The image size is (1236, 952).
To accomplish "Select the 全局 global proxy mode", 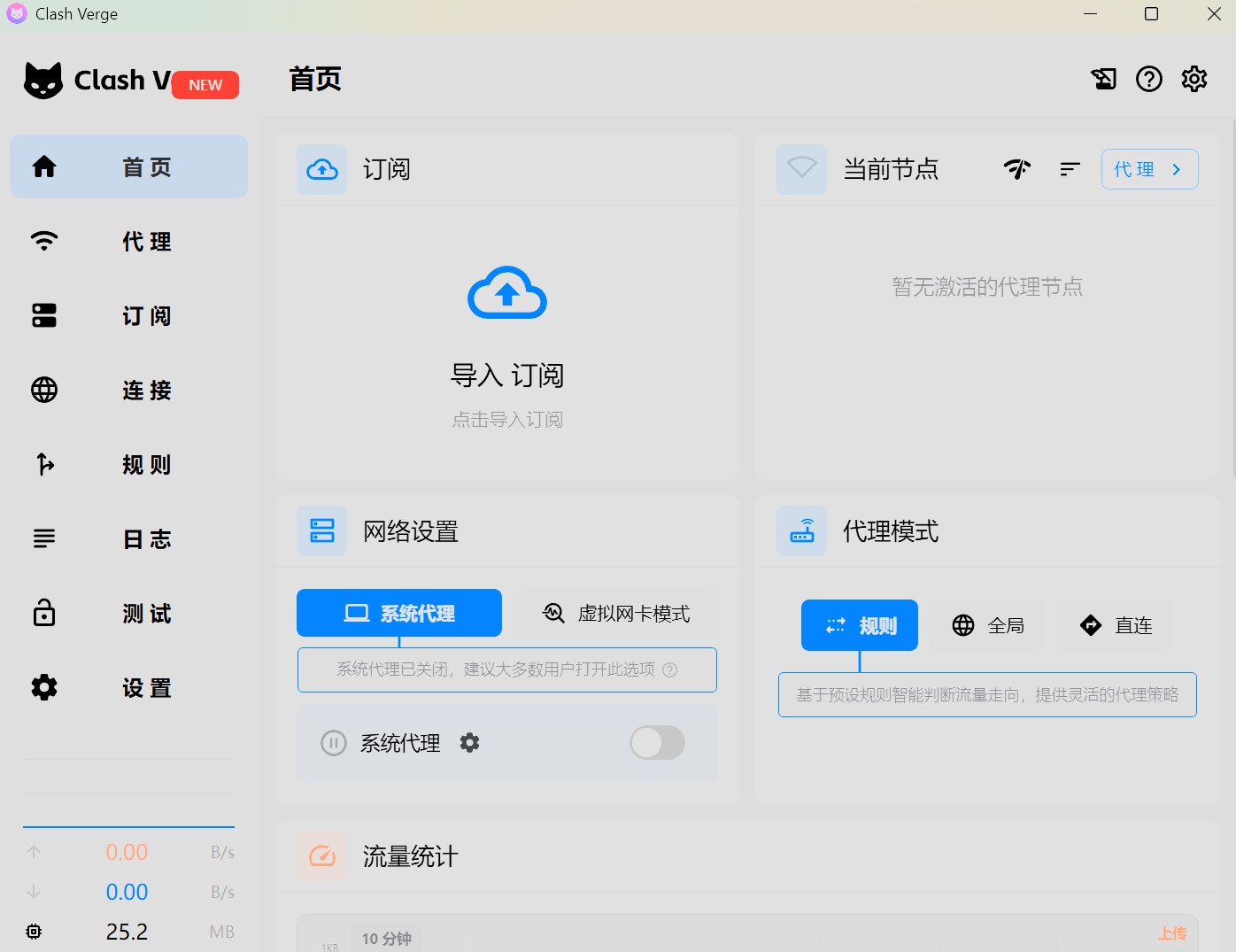I will point(987,625).
